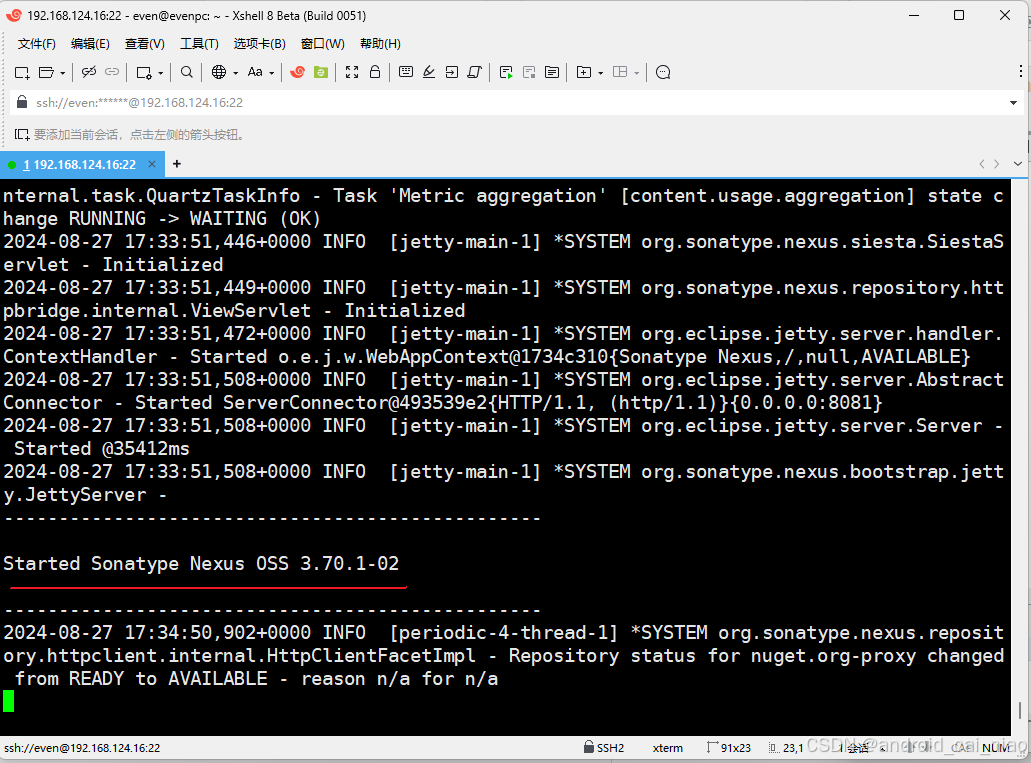This screenshot has height=763, width=1031.
Task: Click the chat bubble help icon
Action: pyautogui.click(x=663, y=72)
